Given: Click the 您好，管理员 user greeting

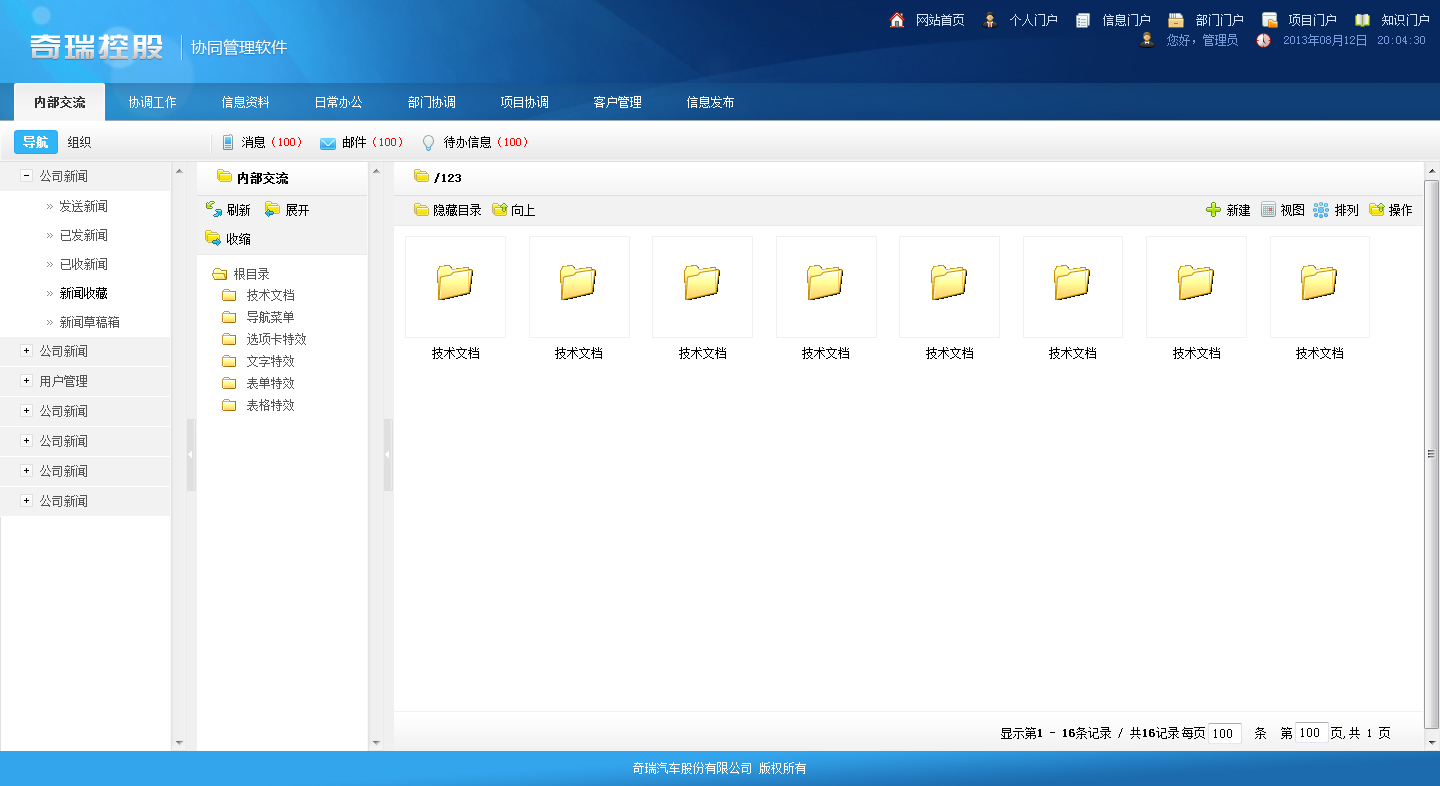Looking at the screenshot, I should 1202,40.
